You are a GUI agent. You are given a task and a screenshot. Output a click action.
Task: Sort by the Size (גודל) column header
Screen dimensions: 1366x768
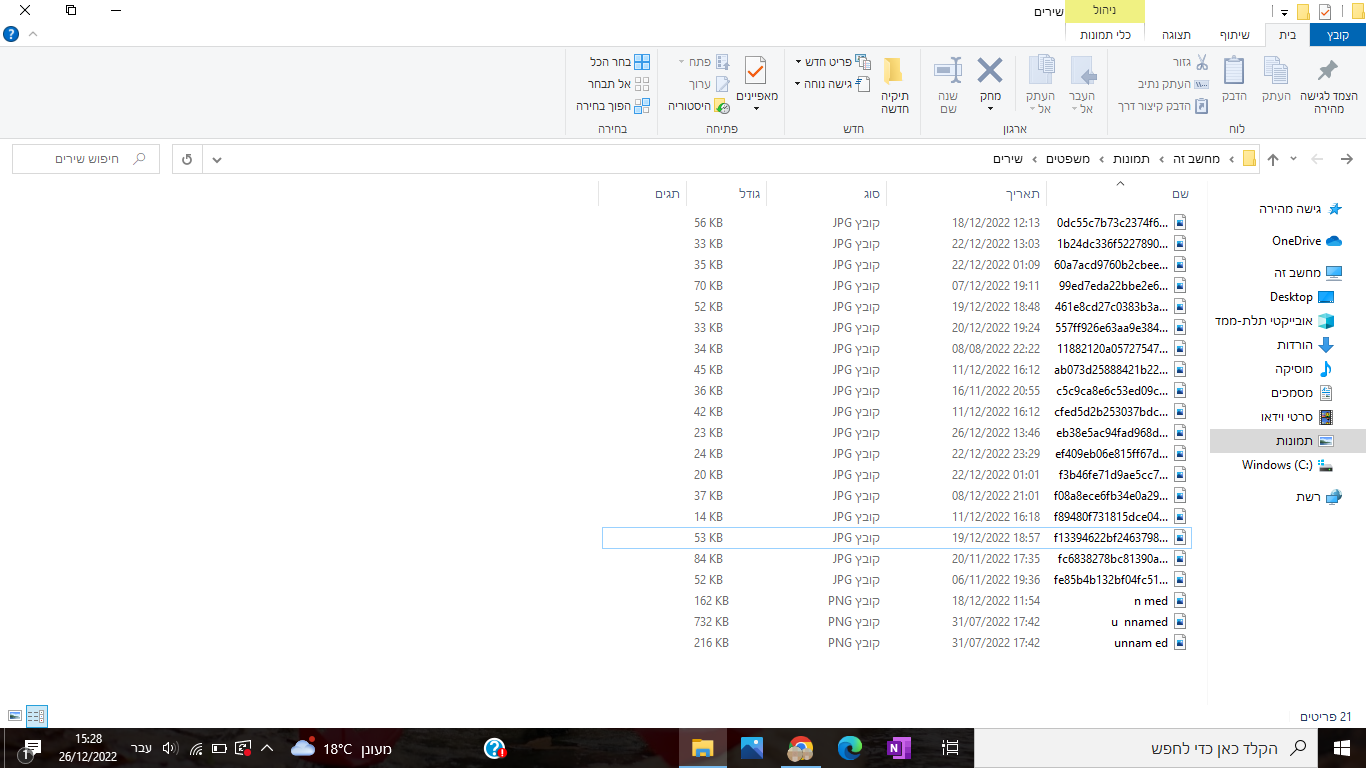727,193
